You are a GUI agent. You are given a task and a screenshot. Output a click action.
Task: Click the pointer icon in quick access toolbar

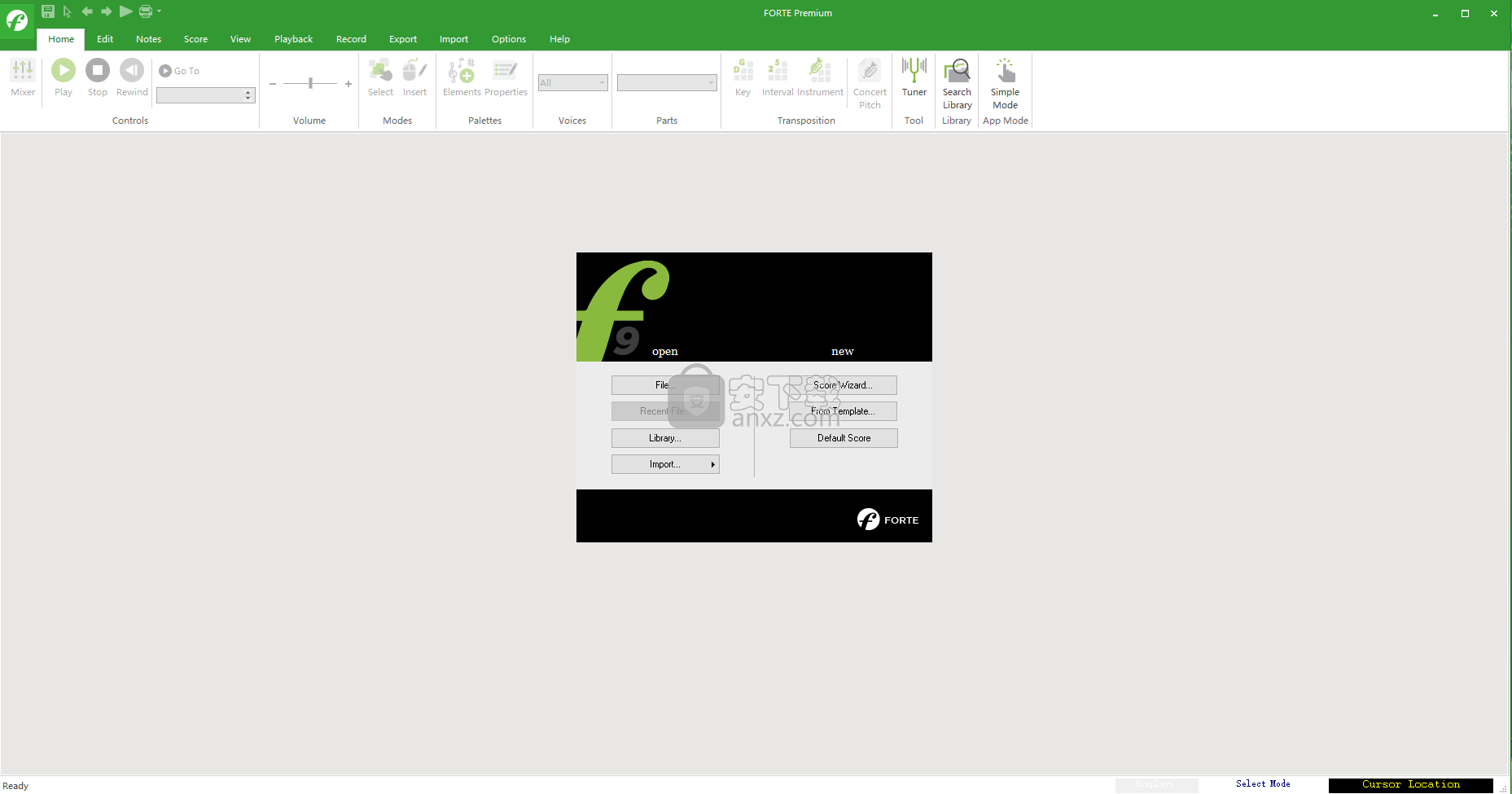click(68, 11)
